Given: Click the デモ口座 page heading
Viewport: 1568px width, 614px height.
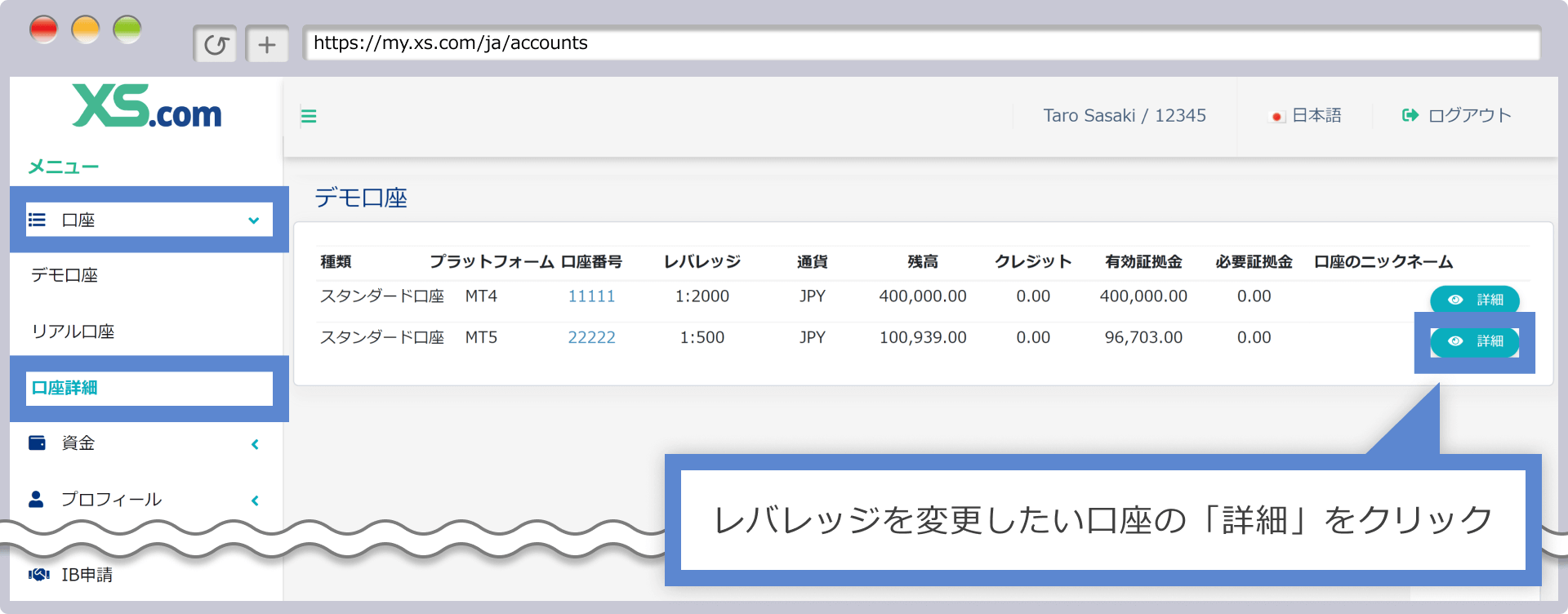Looking at the screenshot, I should (x=361, y=198).
